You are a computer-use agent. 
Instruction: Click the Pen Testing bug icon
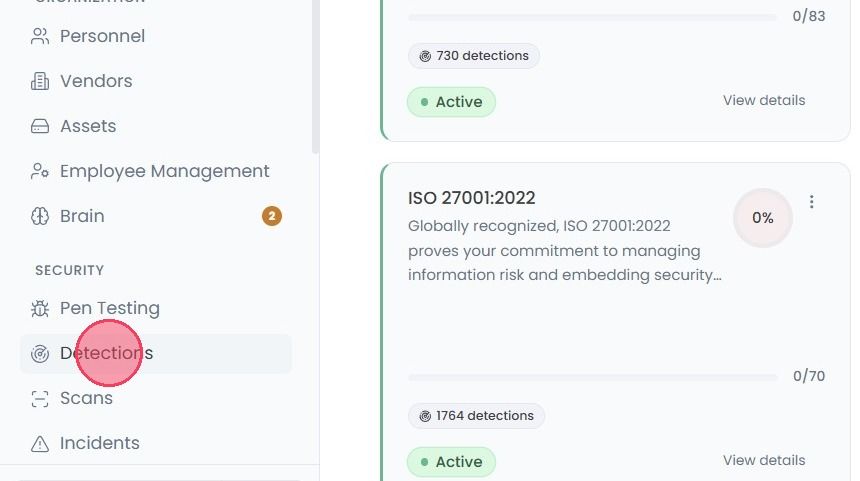[39, 308]
